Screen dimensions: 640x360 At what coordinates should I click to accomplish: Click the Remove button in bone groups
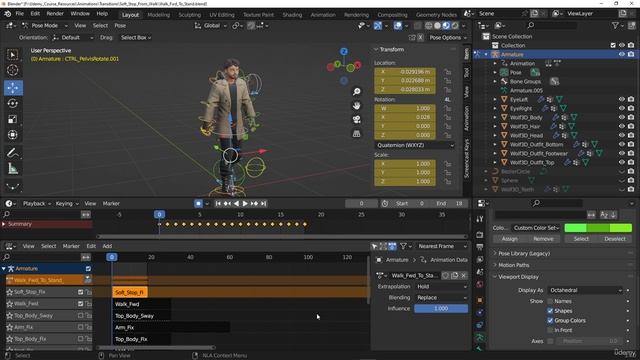543,239
